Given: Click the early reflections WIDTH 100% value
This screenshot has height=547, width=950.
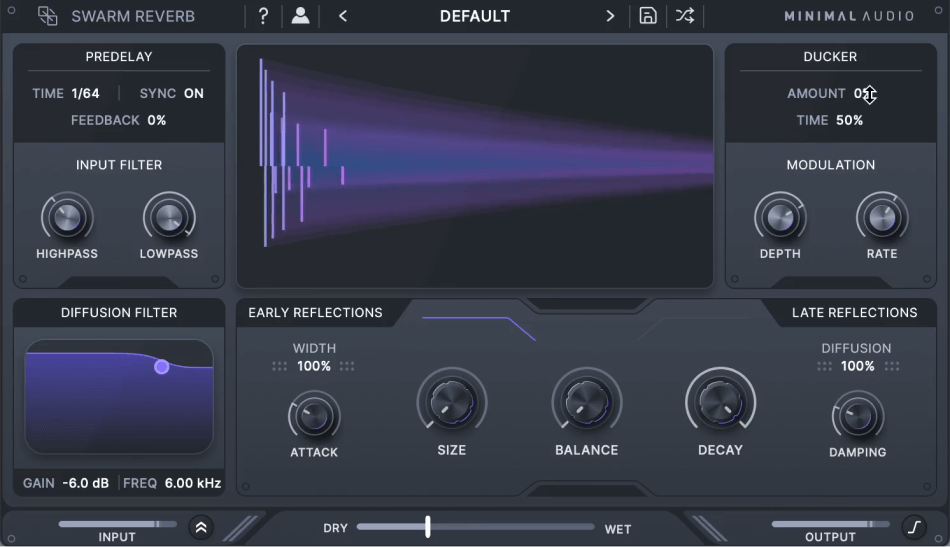Looking at the screenshot, I should pyautogui.click(x=314, y=366).
